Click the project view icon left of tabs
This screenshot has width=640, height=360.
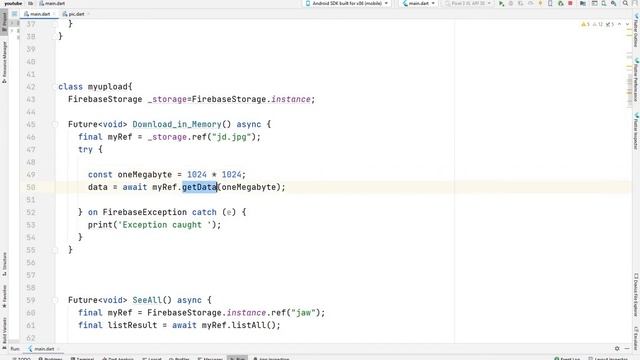click(x=14, y=14)
